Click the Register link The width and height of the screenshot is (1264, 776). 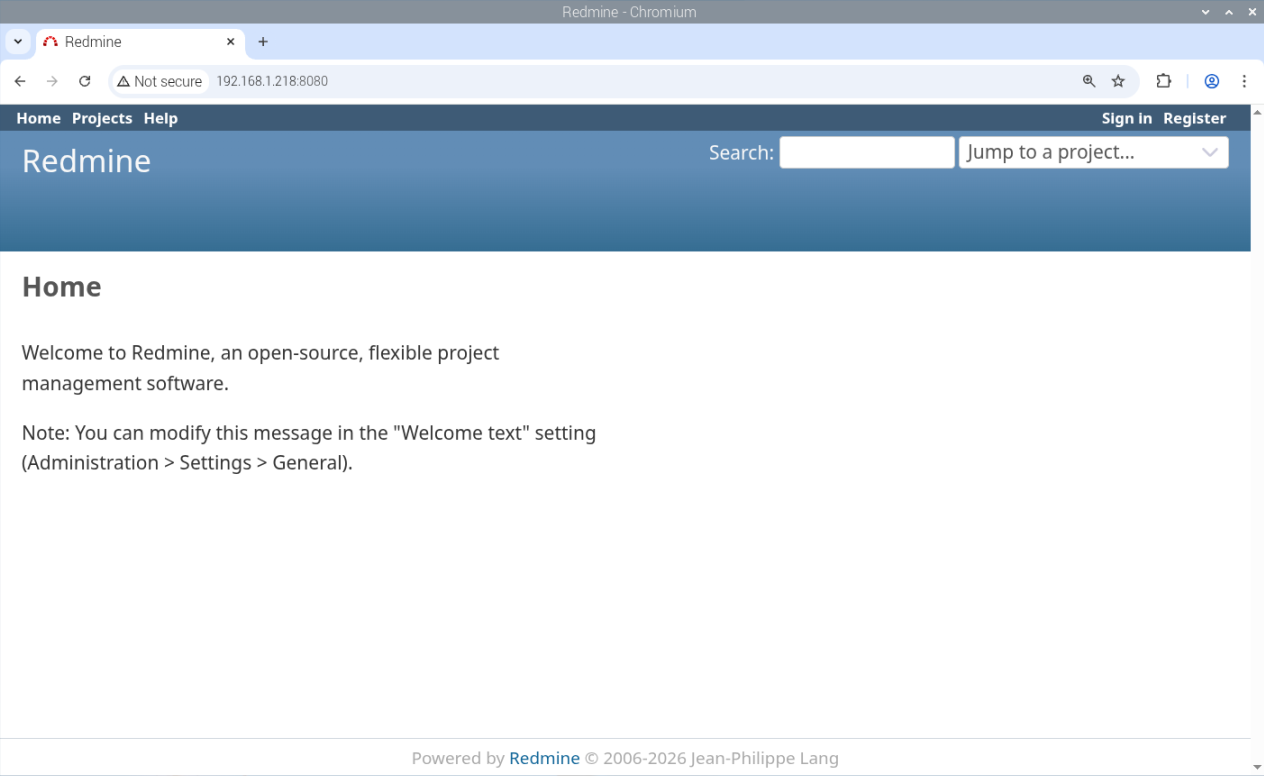(1194, 118)
